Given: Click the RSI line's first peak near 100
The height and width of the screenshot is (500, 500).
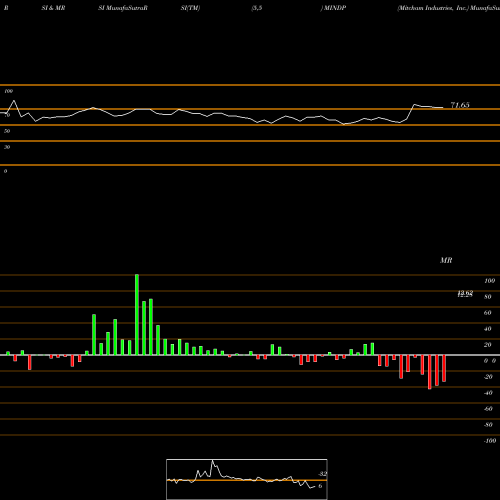Looking at the screenshot, I should [14, 100].
